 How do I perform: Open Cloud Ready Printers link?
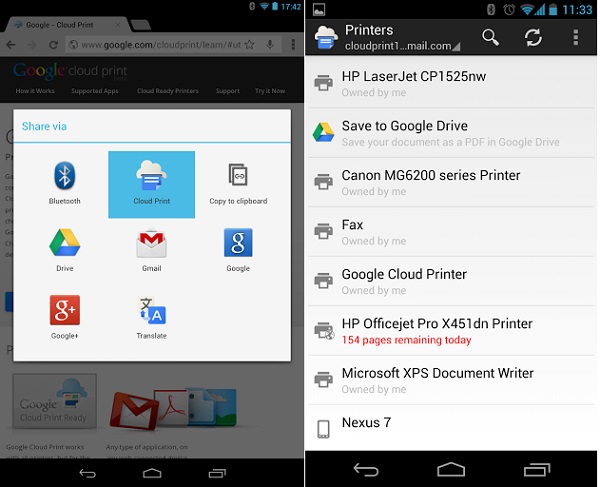point(166,91)
